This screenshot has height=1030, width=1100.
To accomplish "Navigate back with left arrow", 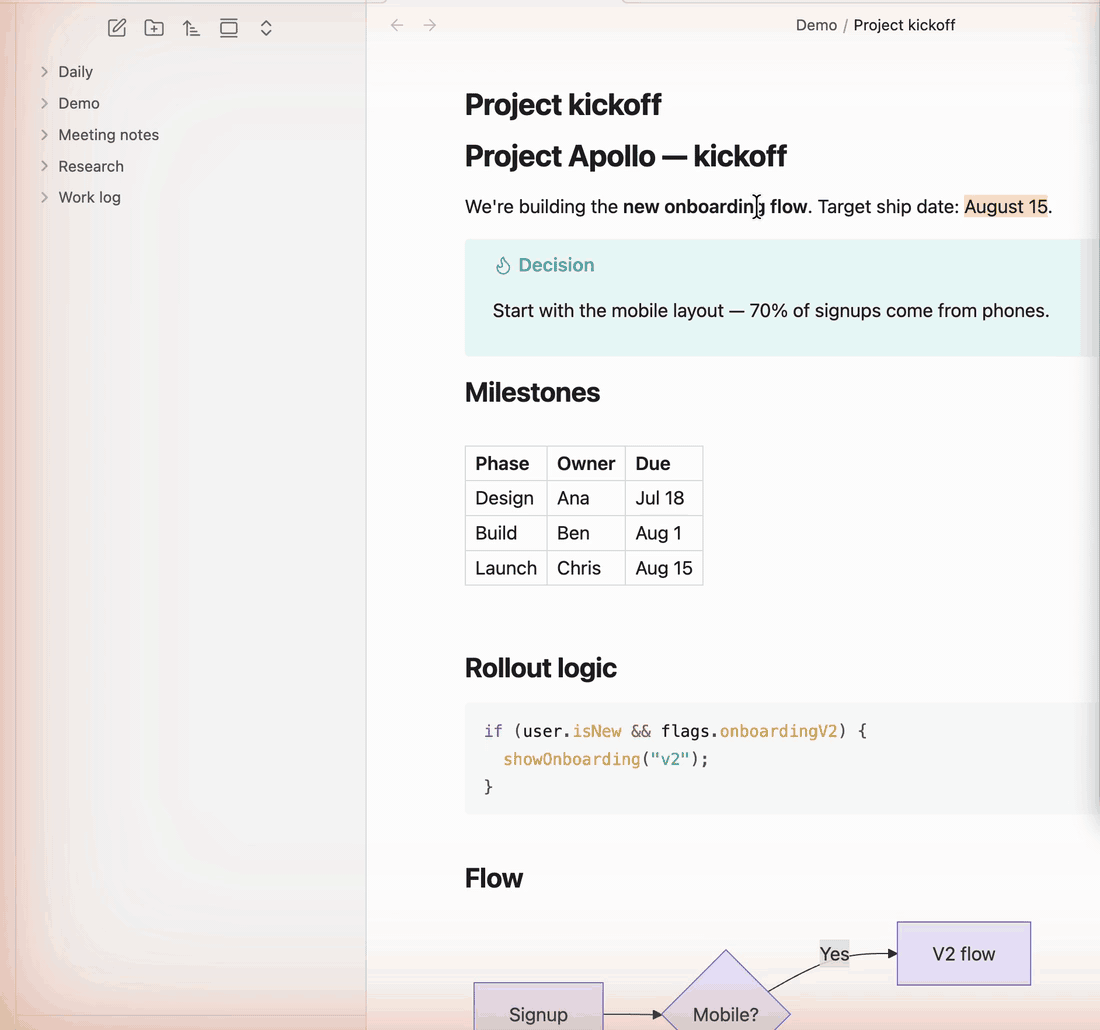I will [397, 25].
